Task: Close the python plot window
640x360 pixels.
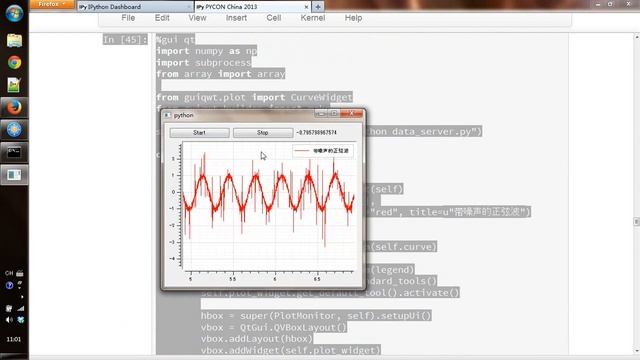Action: (x=351, y=114)
